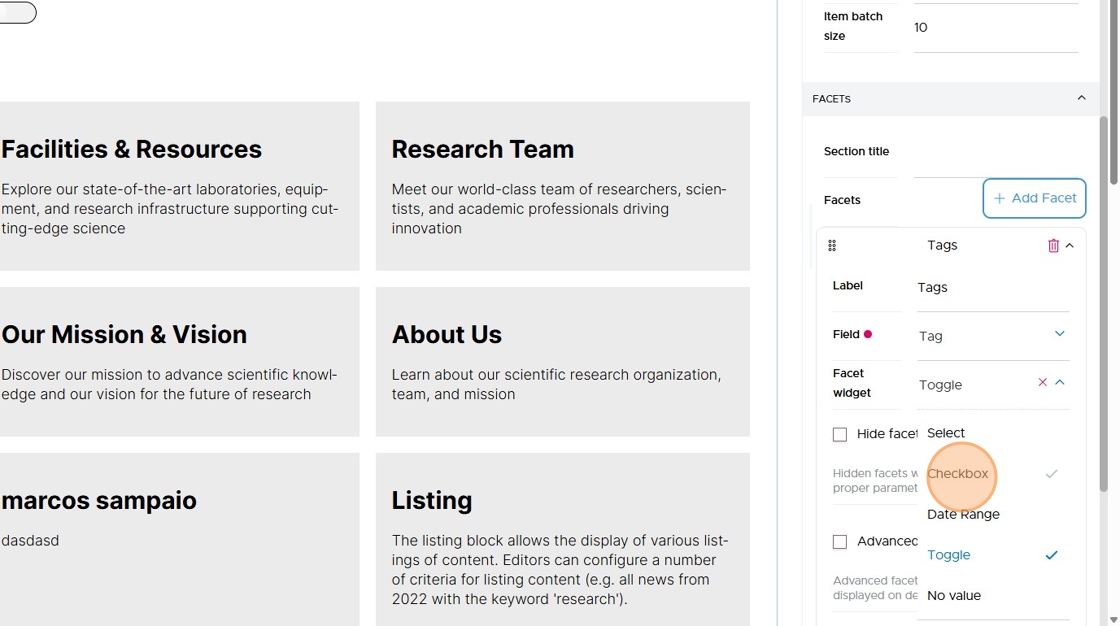The image size is (1120, 626).
Task: Delete the Tags facet with trash icon
Action: tap(1053, 246)
